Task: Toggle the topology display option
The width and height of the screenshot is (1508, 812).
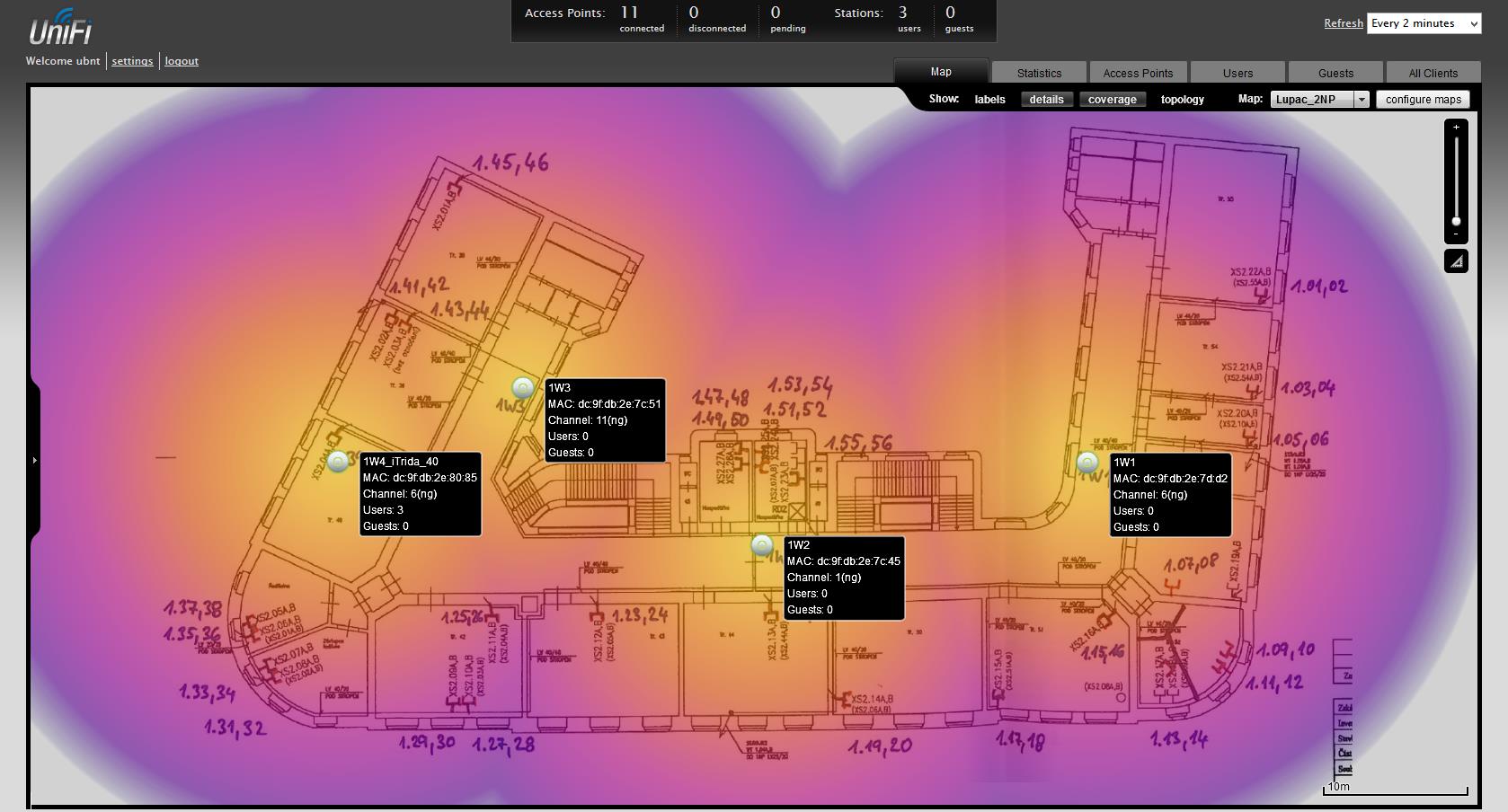Action: pyautogui.click(x=1182, y=100)
